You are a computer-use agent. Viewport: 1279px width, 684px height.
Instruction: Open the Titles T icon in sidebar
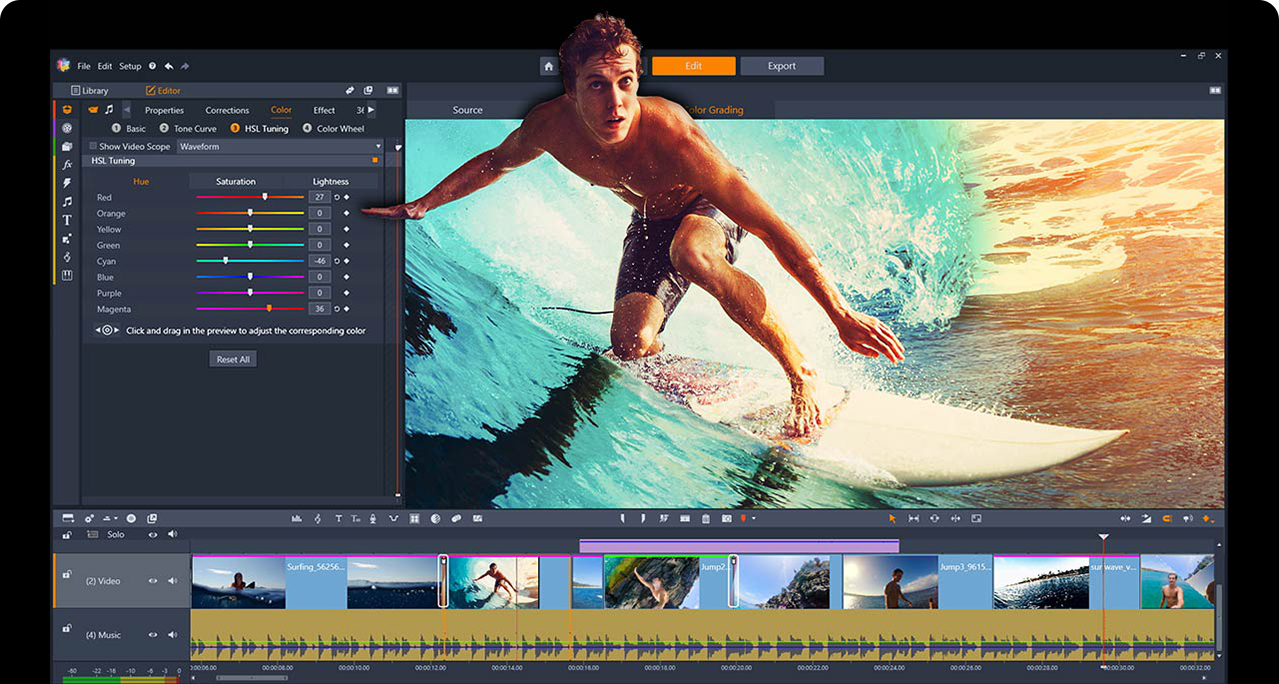tap(67, 220)
